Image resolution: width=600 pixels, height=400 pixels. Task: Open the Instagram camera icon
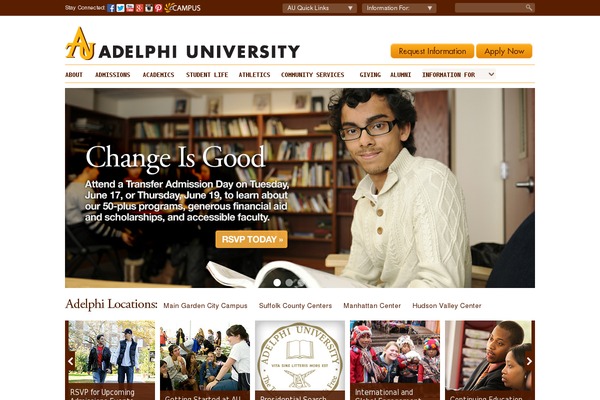[149, 8]
